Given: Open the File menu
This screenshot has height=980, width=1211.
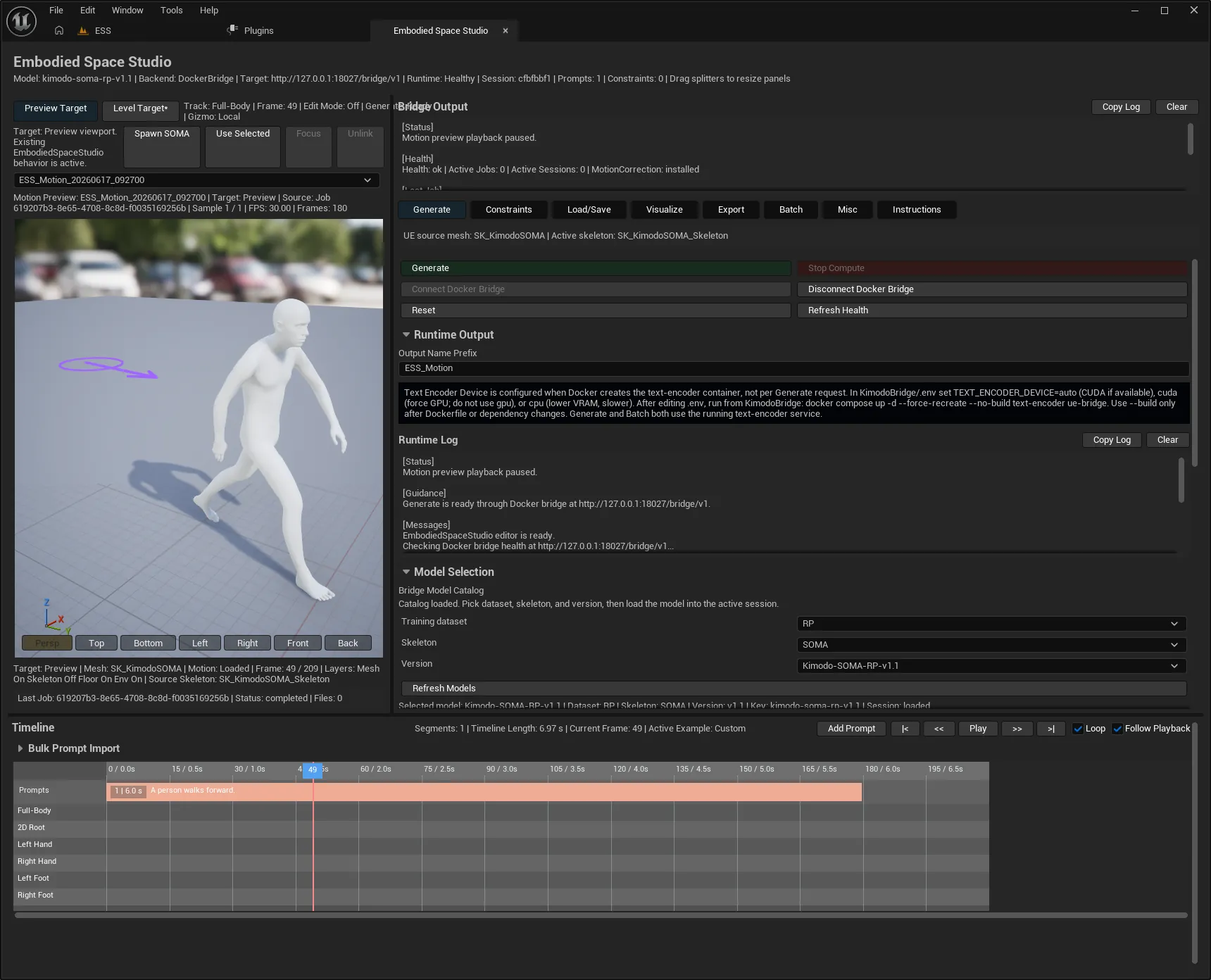Looking at the screenshot, I should [x=56, y=11].
